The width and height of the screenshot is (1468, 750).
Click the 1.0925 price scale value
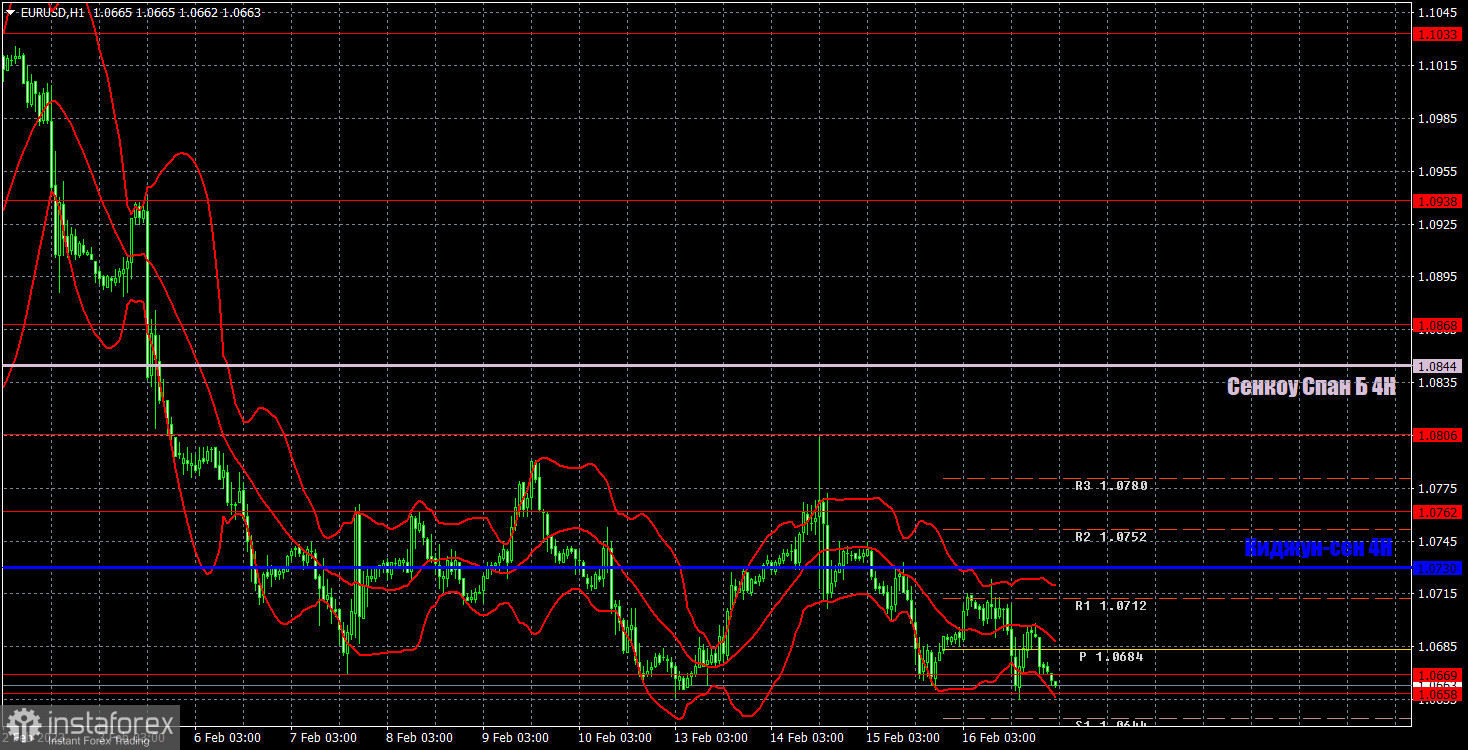[1437, 224]
